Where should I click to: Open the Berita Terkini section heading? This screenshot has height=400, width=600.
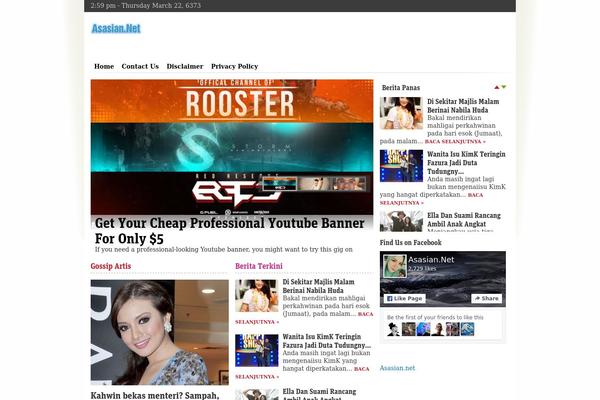(259, 266)
